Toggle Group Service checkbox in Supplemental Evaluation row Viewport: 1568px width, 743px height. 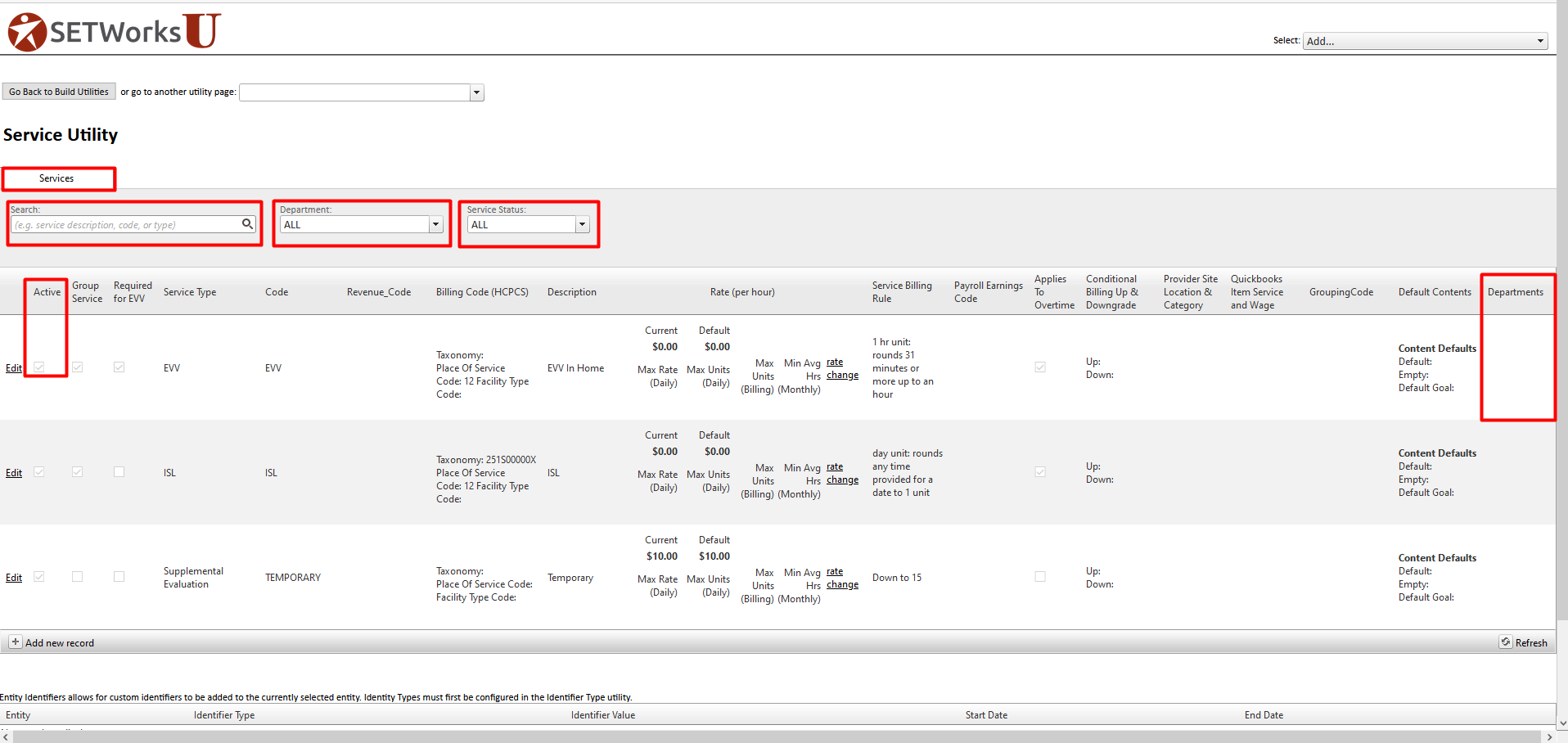(78, 577)
